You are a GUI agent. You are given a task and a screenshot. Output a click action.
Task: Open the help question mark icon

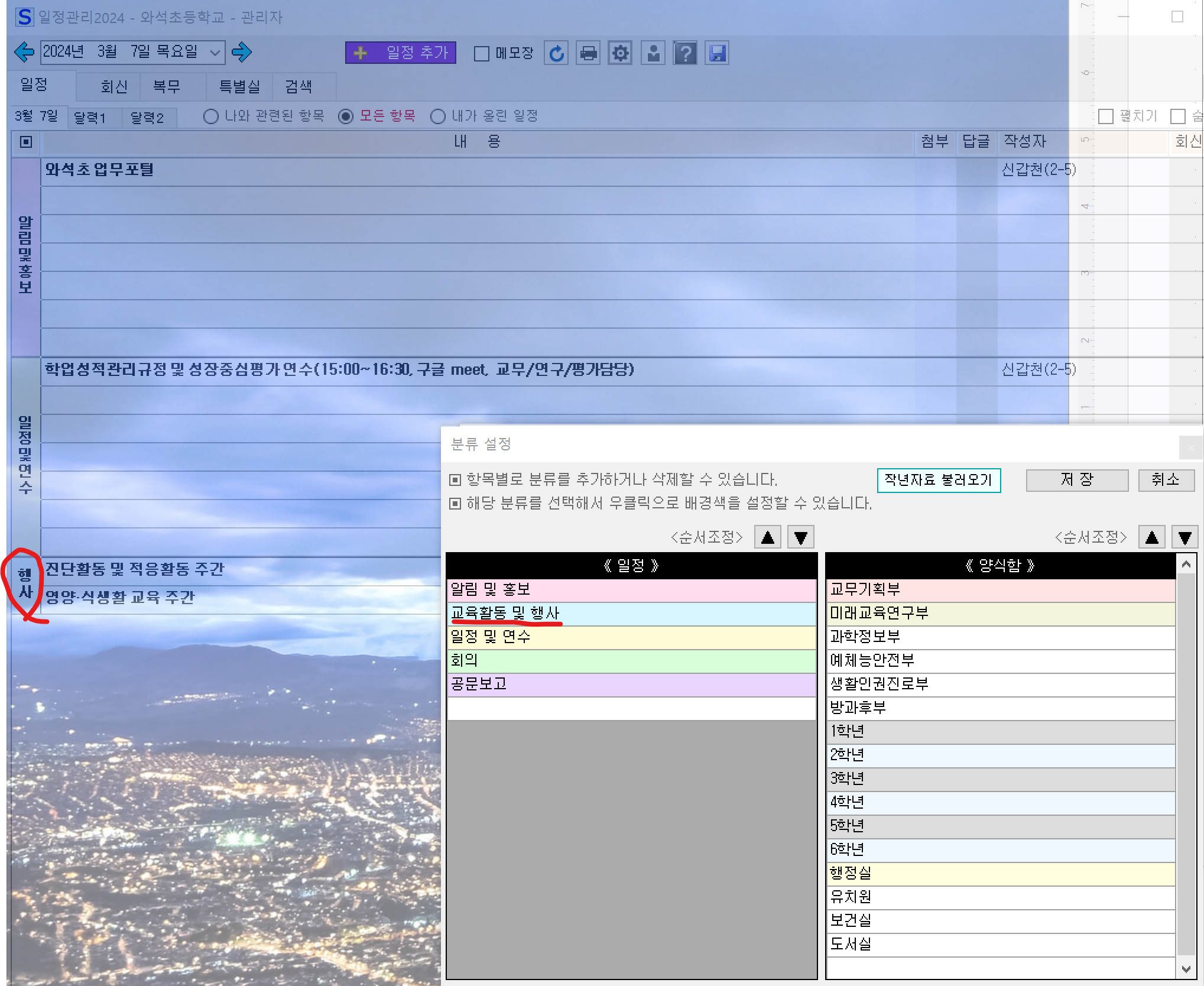pyautogui.click(x=685, y=53)
